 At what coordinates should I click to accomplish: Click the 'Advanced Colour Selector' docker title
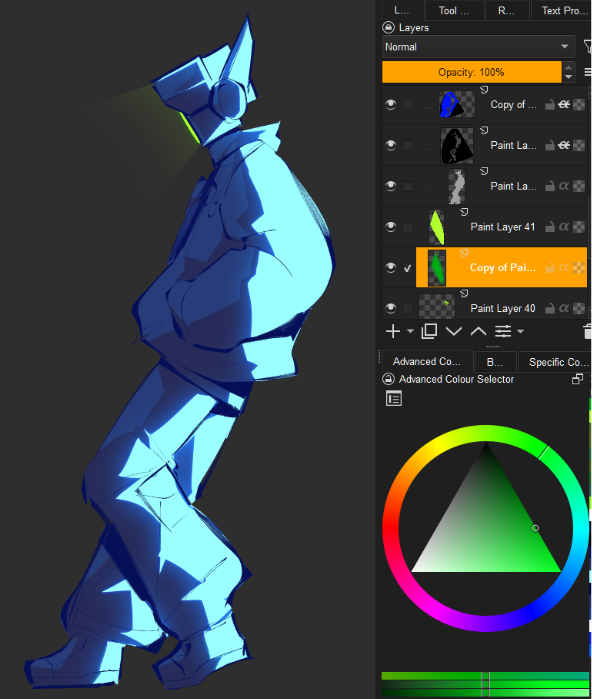[x=456, y=379]
